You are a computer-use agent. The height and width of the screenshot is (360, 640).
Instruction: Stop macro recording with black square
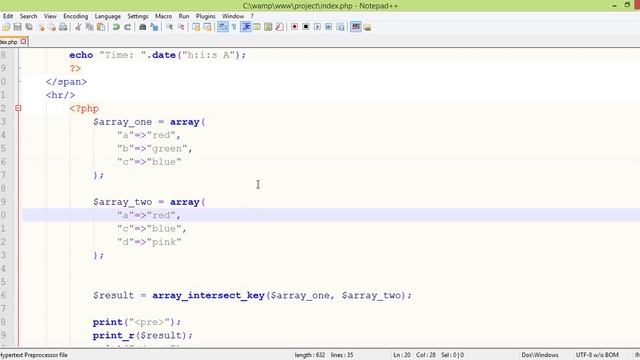point(306,27)
